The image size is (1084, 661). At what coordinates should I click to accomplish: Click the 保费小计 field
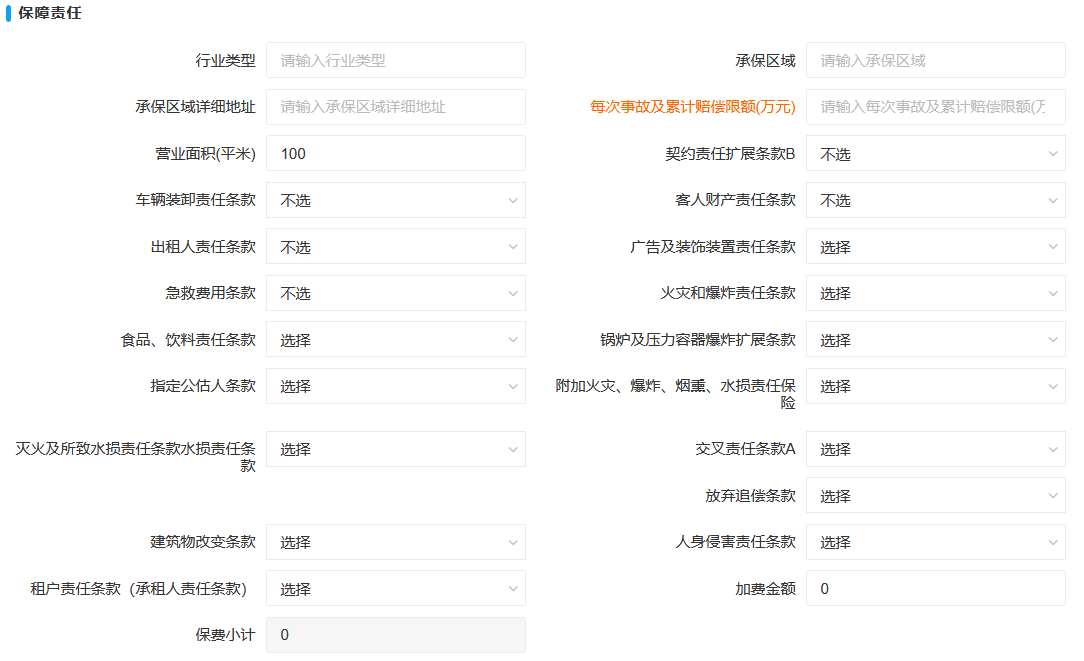click(x=395, y=635)
